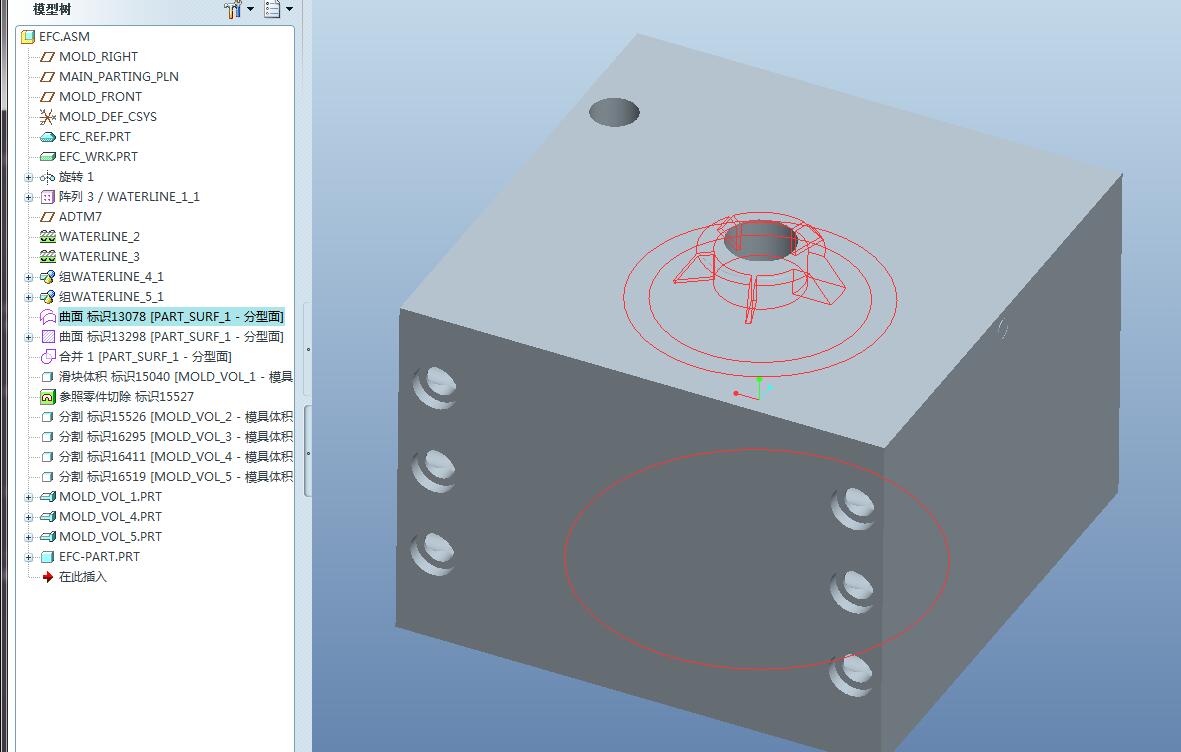Expand the MOLD_VOL_1.PRT node
This screenshot has width=1181, height=752.
click(29, 497)
